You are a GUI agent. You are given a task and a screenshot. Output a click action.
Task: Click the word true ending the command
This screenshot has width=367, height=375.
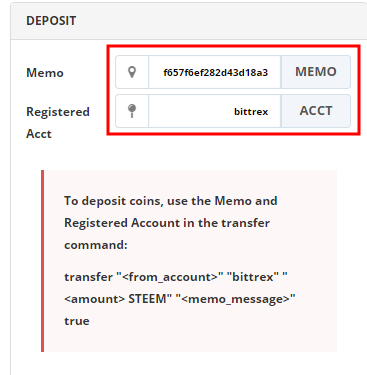click(77, 321)
